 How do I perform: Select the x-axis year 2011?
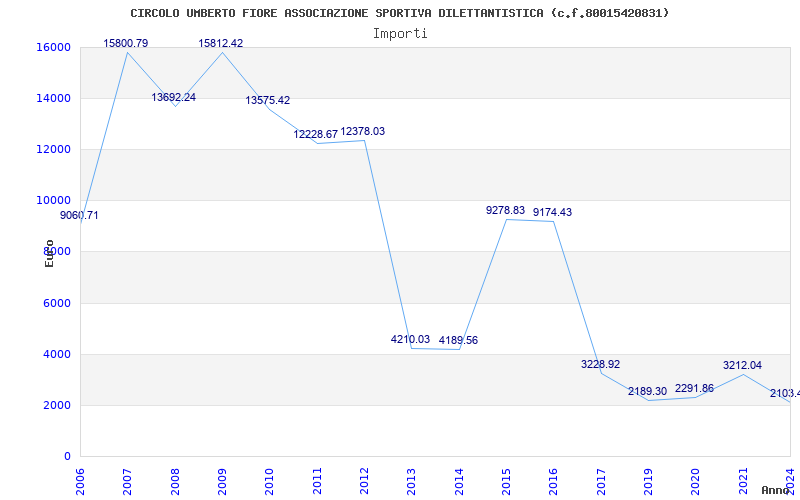coord(317,481)
